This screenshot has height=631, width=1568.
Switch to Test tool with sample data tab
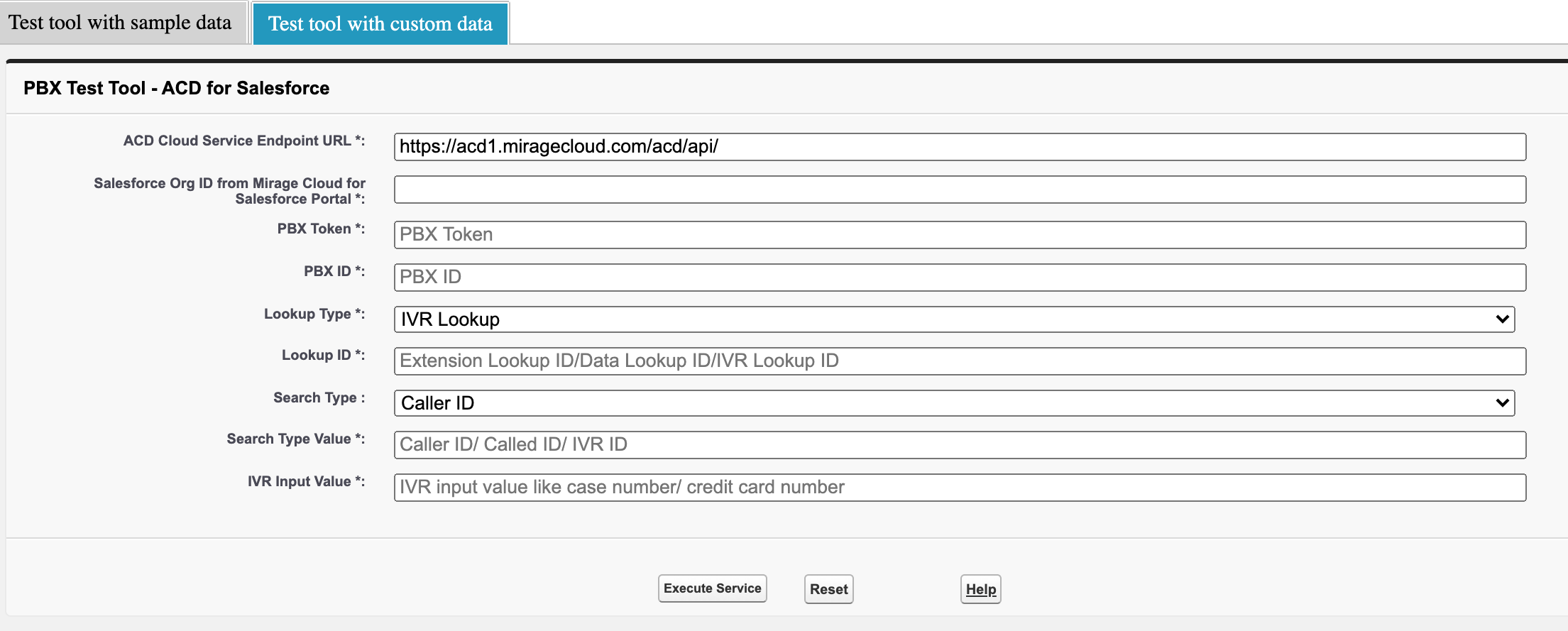coord(123,23)
